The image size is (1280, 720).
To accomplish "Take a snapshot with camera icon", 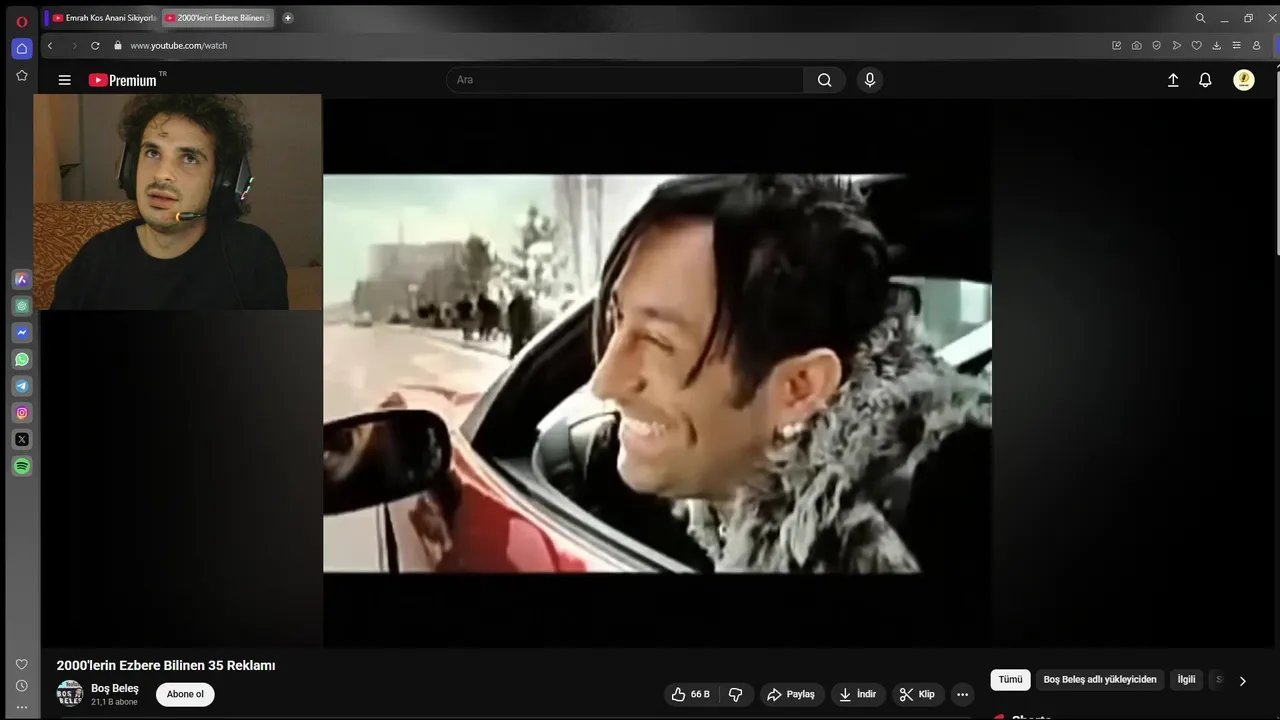I will coord(1137,45).
